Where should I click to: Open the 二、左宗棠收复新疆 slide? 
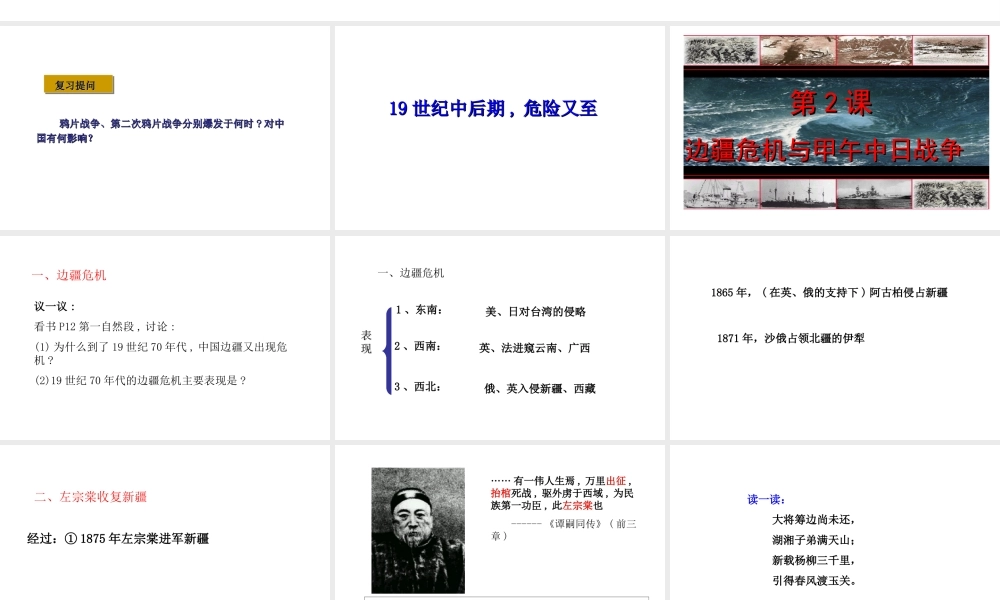coord(165,523)
